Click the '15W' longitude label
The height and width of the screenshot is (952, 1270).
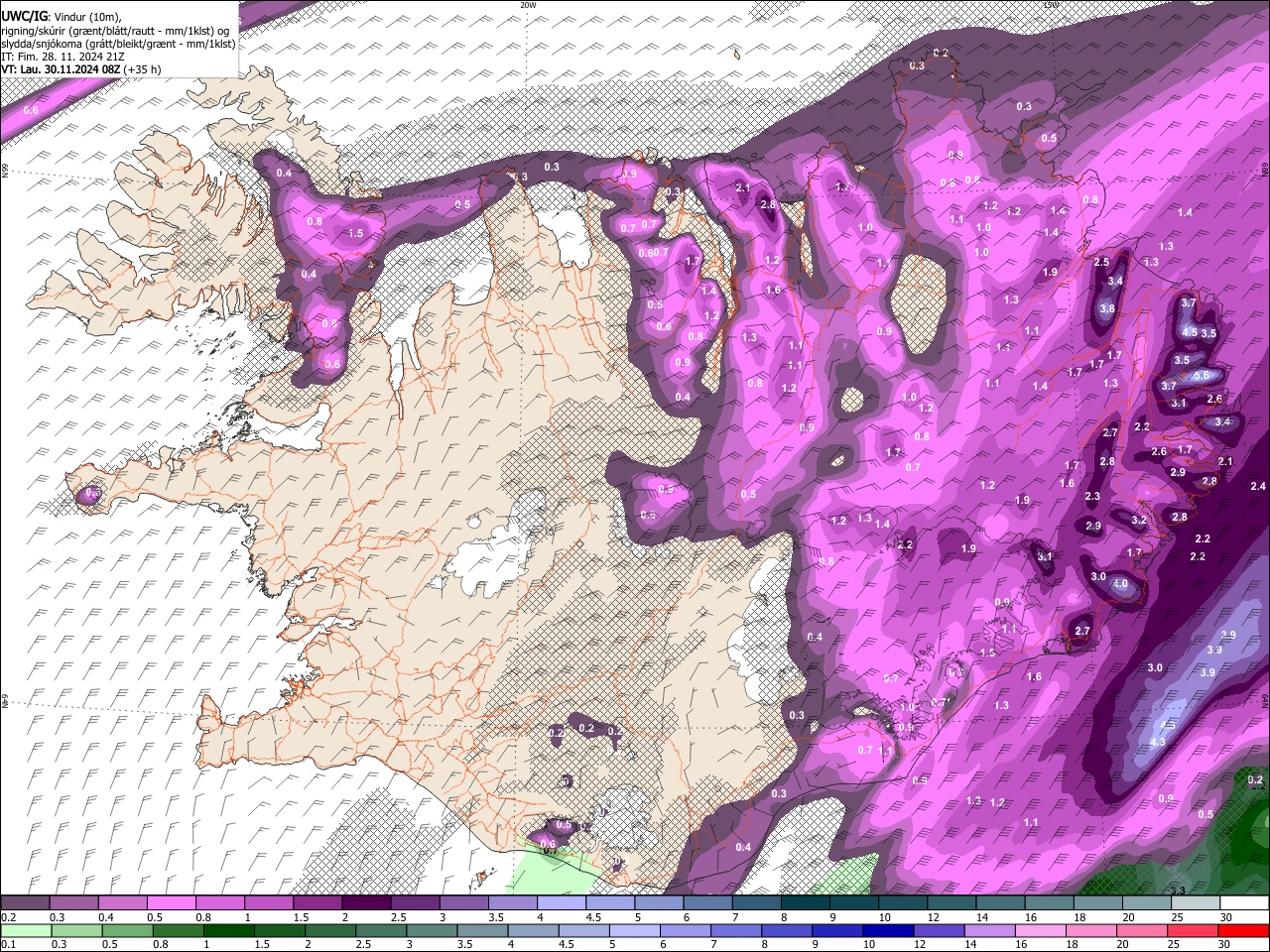tap(1051, 5)
